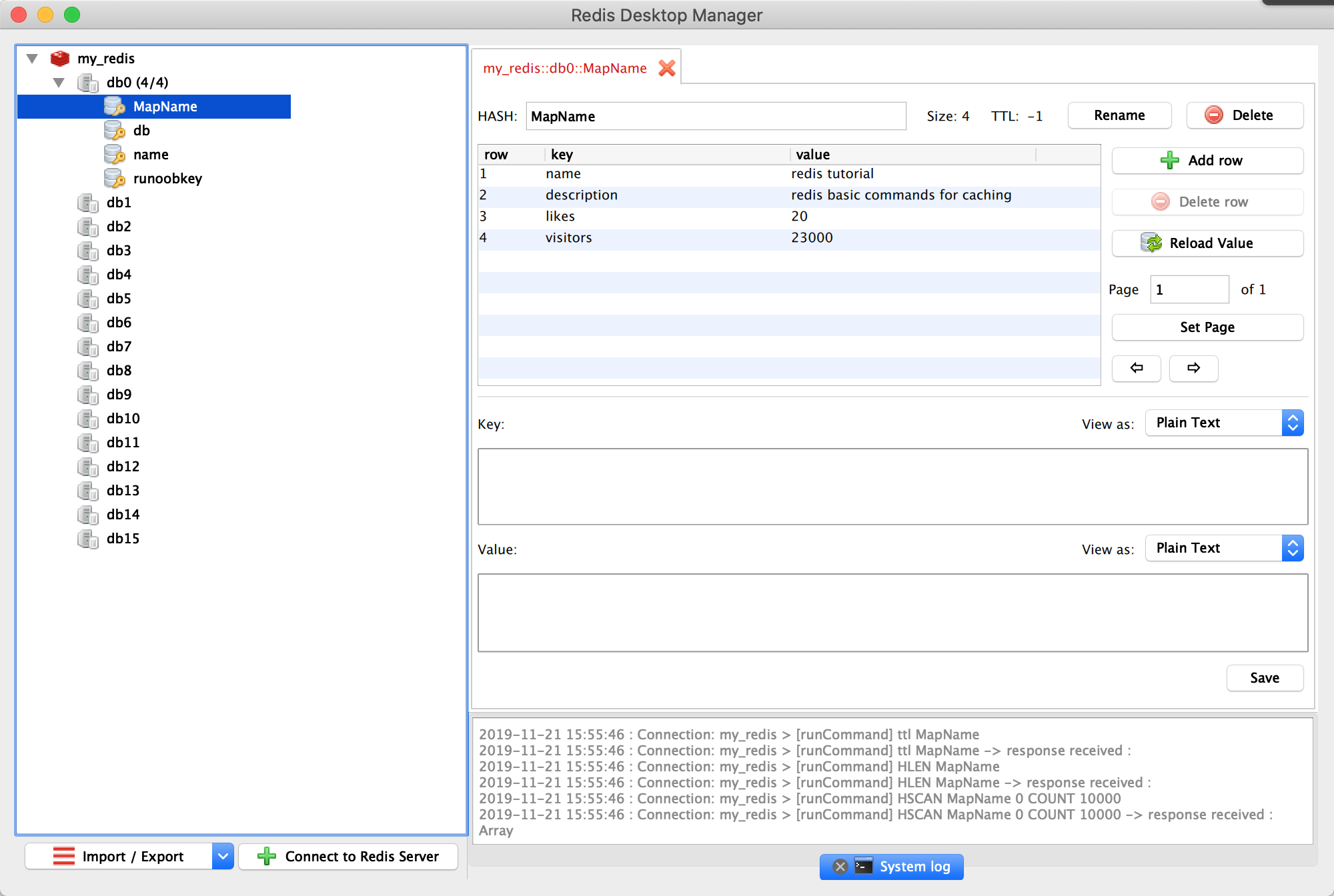Open the Key View as dropdown
The image size is (1334, 896).
click(x=1225, y=423)
